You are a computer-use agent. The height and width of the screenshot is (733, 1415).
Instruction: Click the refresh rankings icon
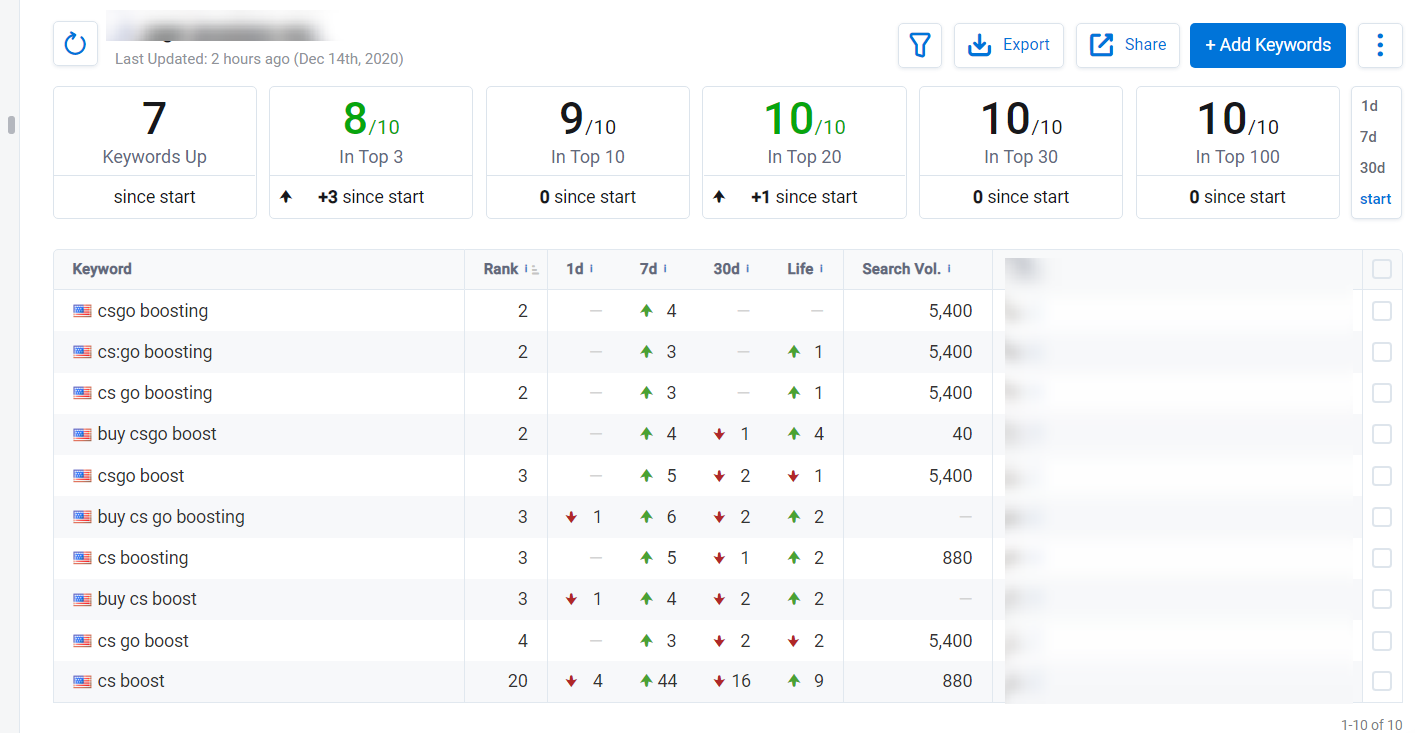coord(75,44)
